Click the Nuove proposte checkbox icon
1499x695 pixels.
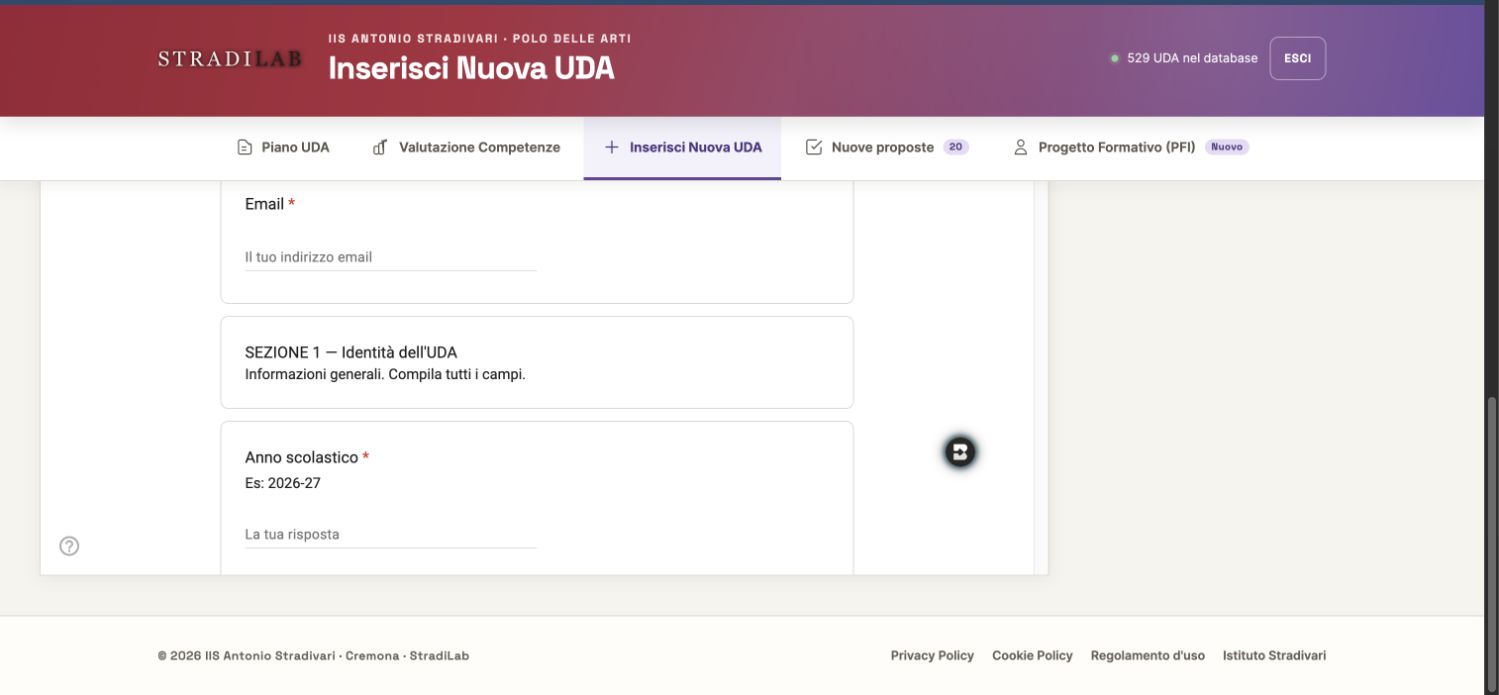click(814, 147)
